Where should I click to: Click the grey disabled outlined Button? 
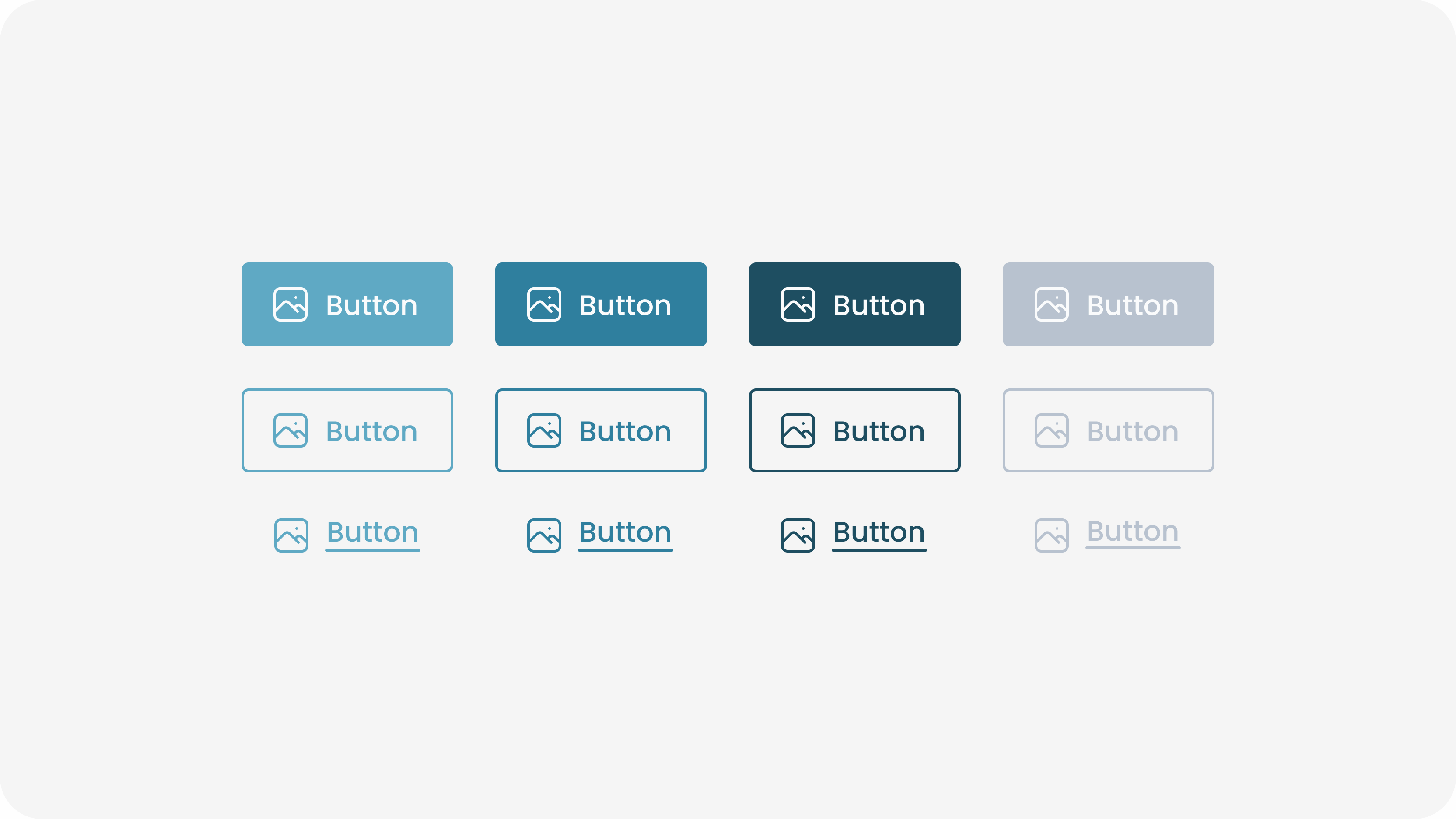coord(1108,430)
